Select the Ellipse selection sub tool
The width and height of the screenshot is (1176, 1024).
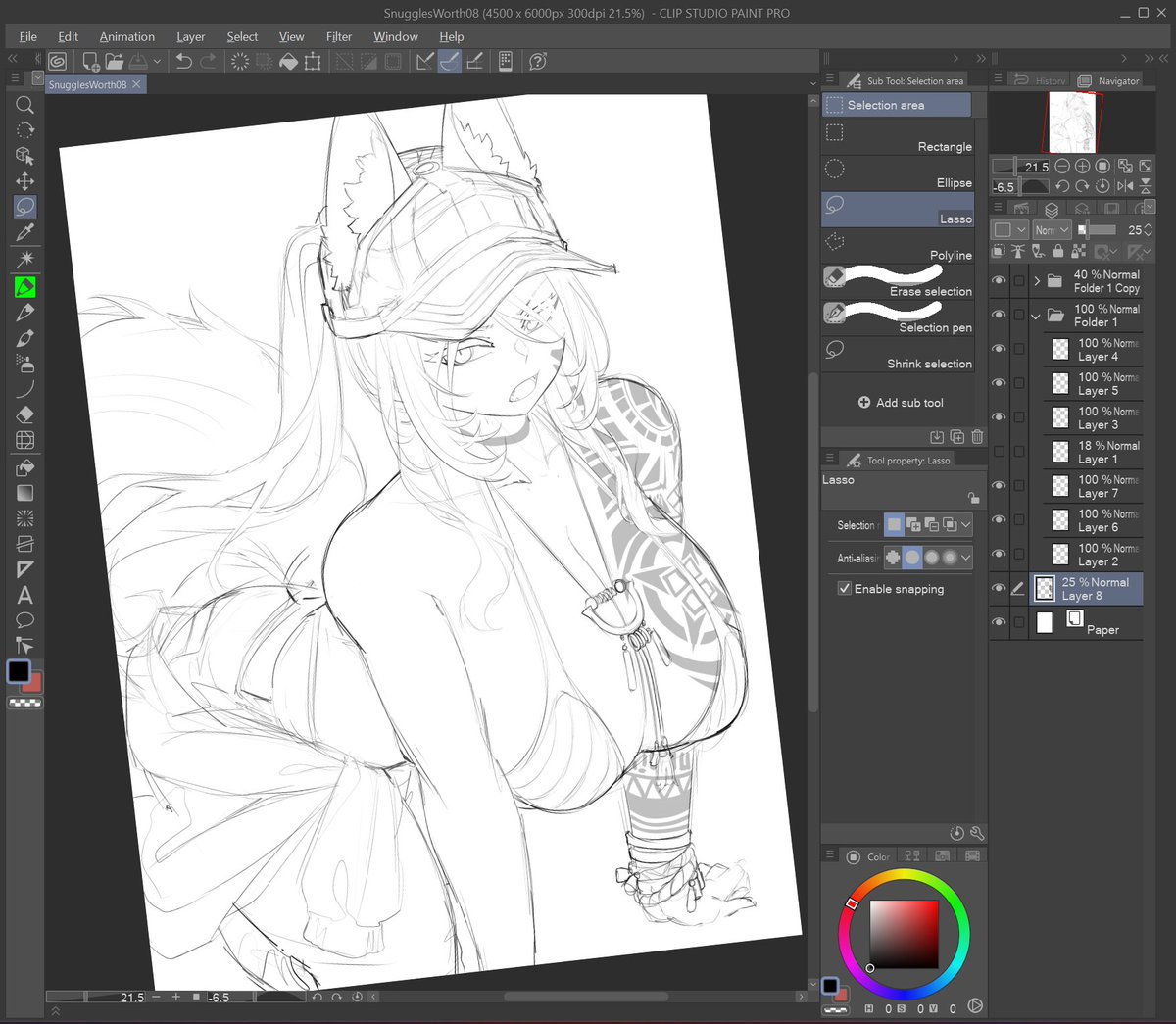tap(898, 174)
